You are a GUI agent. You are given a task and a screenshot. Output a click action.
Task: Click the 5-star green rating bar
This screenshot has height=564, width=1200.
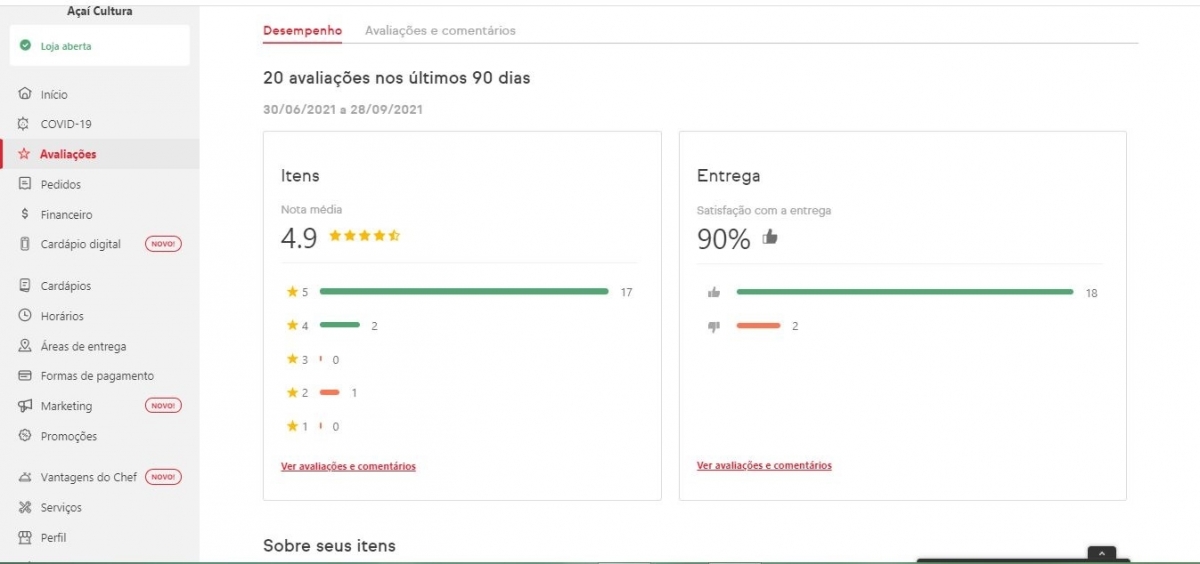click(463, 292)
